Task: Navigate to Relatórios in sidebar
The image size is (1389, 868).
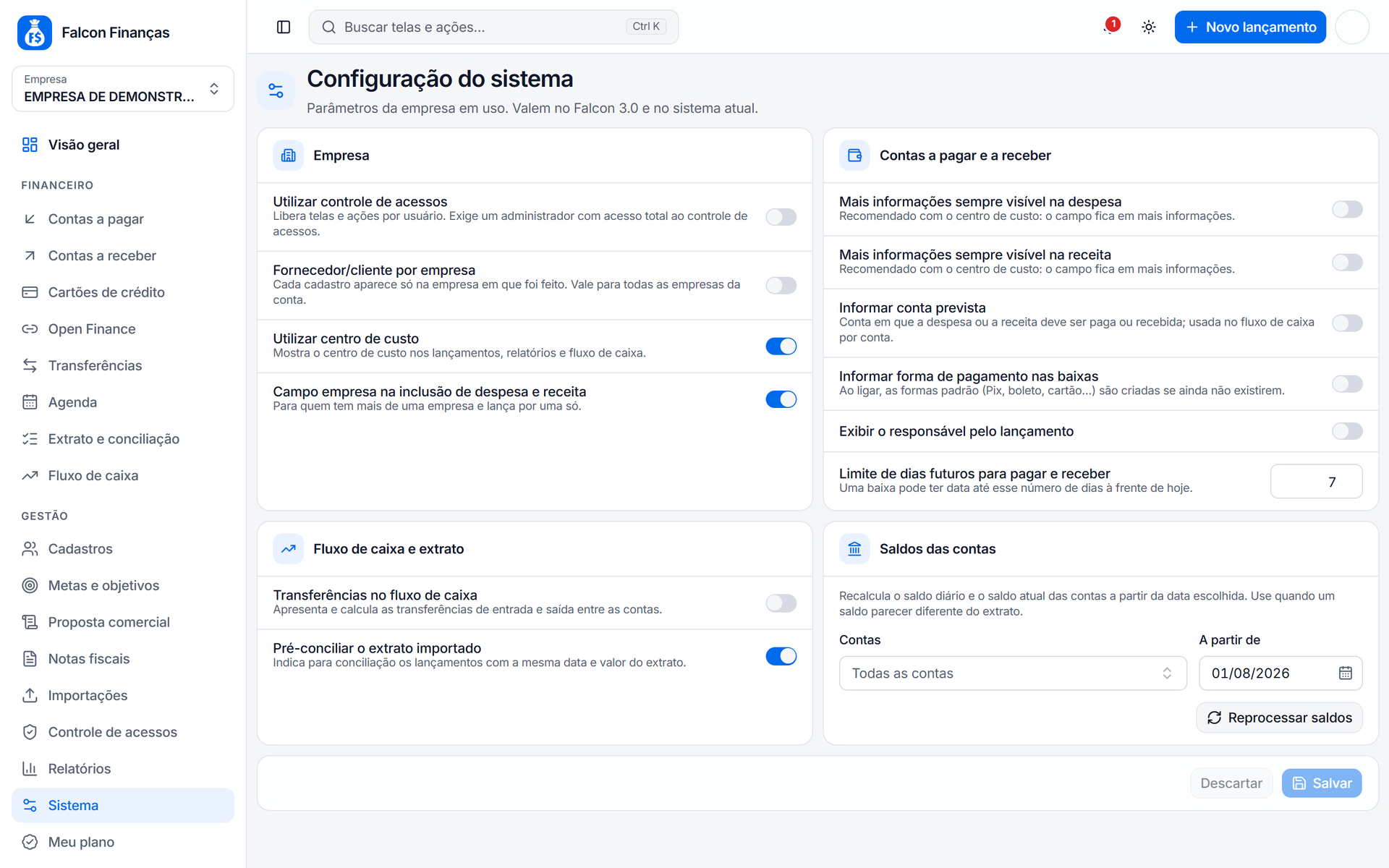Action: coord(123,769)
